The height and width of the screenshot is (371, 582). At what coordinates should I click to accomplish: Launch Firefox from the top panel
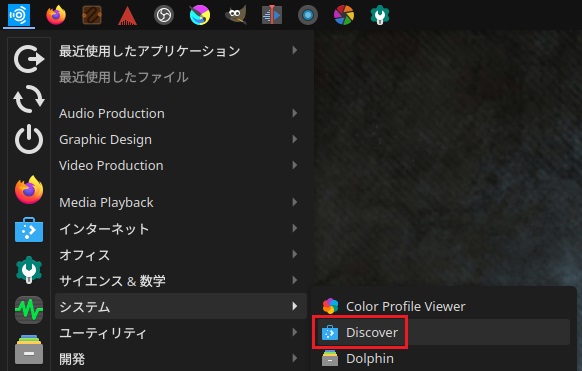tap(56, 15)
